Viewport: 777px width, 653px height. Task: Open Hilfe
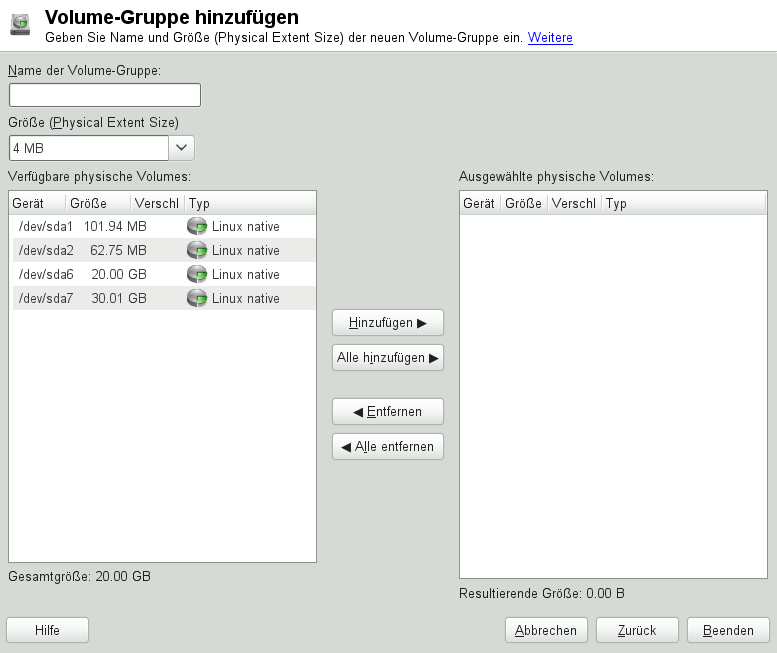tap(48, 630)
